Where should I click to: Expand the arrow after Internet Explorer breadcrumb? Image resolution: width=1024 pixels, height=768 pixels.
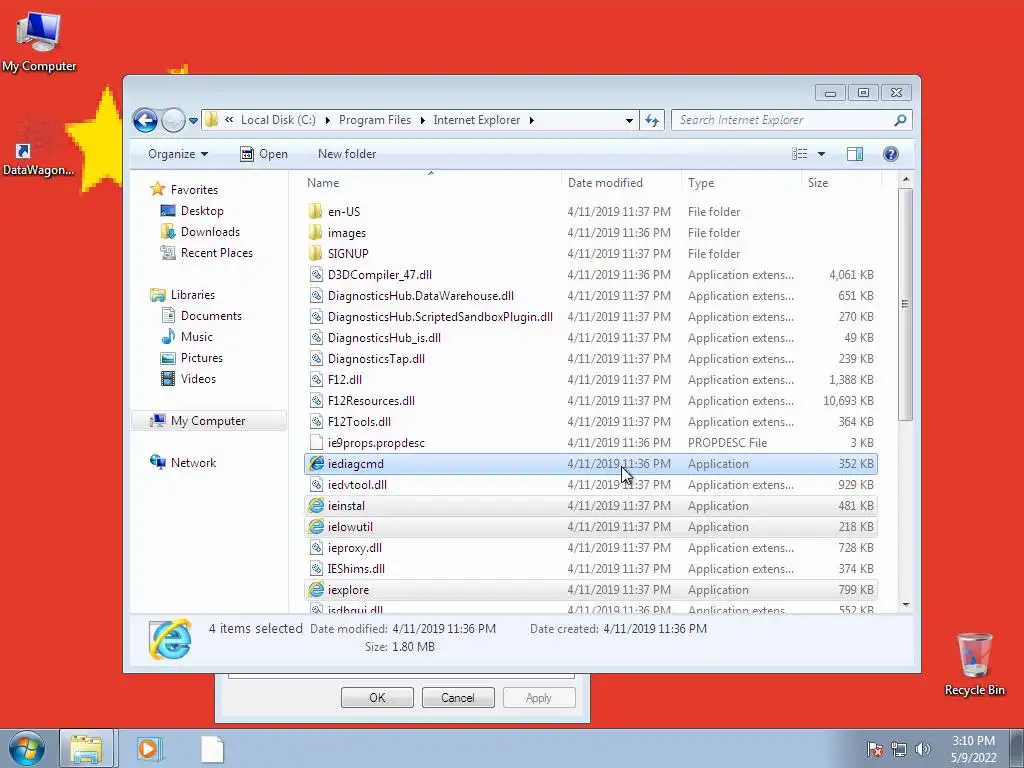pyautogui.click(x=532, y=120)
